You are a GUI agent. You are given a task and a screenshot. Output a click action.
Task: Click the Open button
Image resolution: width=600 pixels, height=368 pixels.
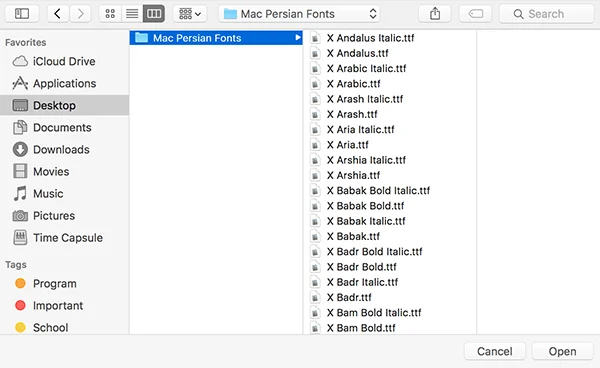click(562, 352)
